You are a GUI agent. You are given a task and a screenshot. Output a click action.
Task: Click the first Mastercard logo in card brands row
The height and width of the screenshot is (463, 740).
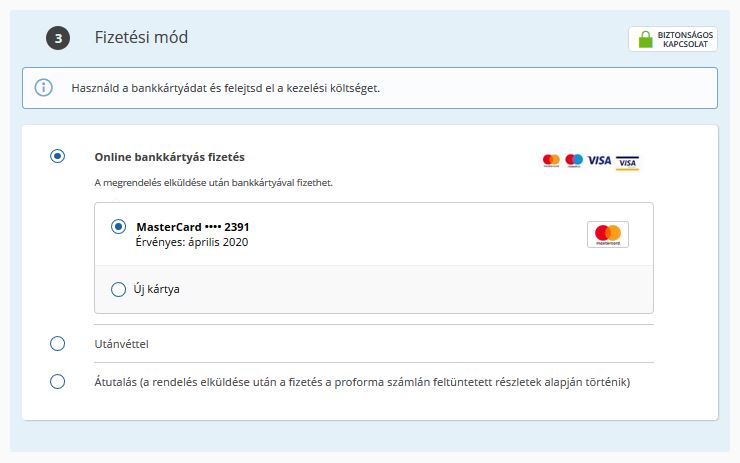coord(551,160)
